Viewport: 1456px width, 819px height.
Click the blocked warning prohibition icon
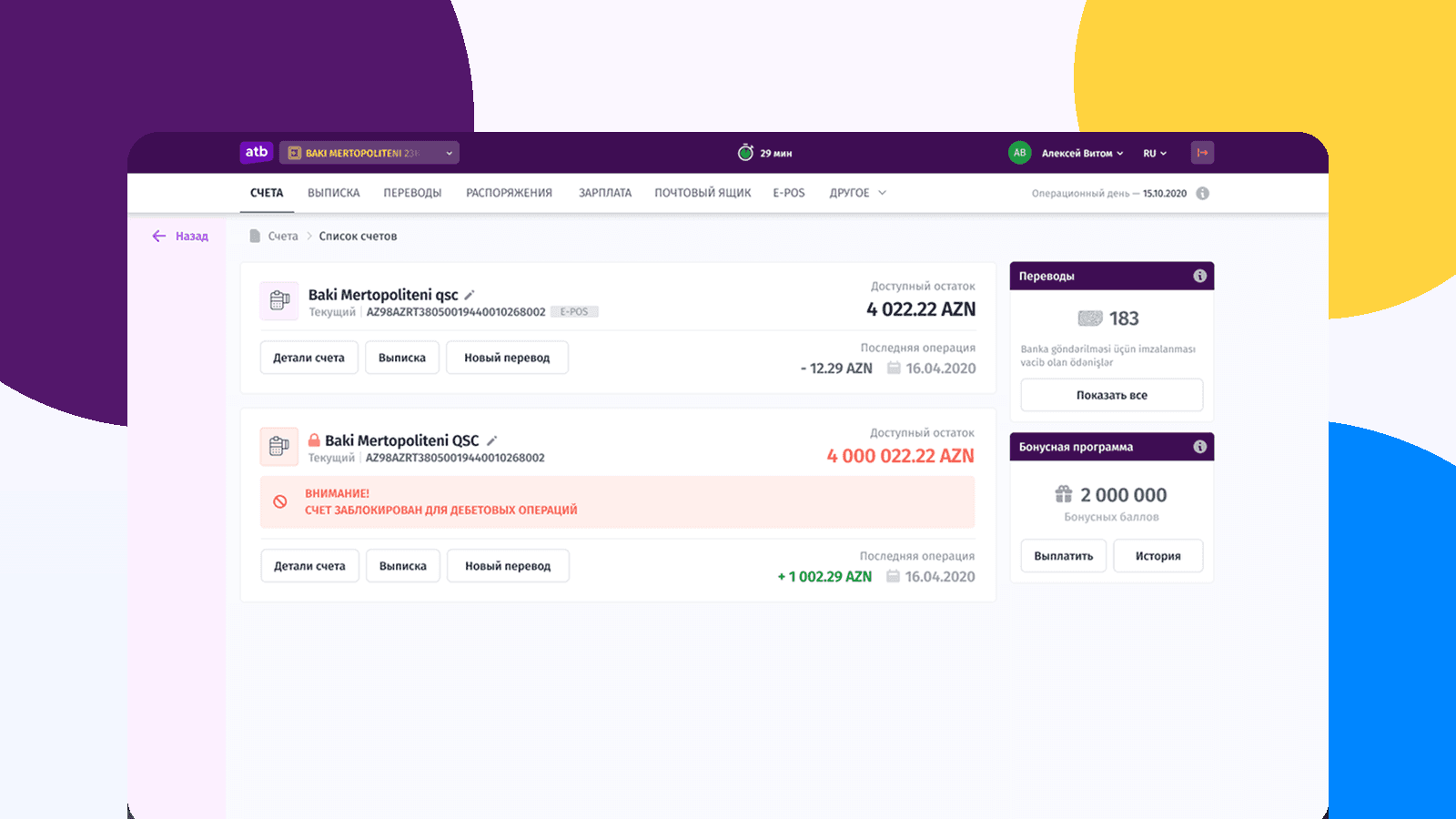point(280,501)
